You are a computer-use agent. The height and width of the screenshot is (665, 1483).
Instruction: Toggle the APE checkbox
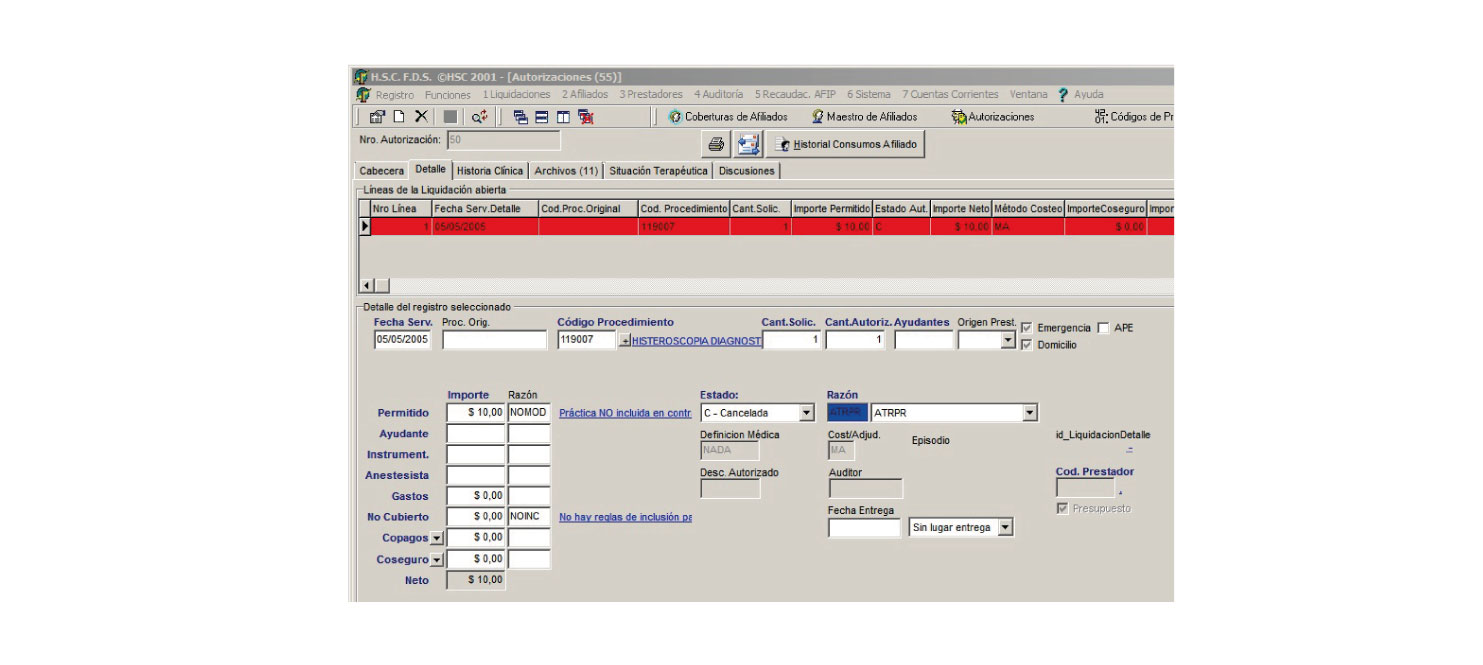pos(1103,328)
